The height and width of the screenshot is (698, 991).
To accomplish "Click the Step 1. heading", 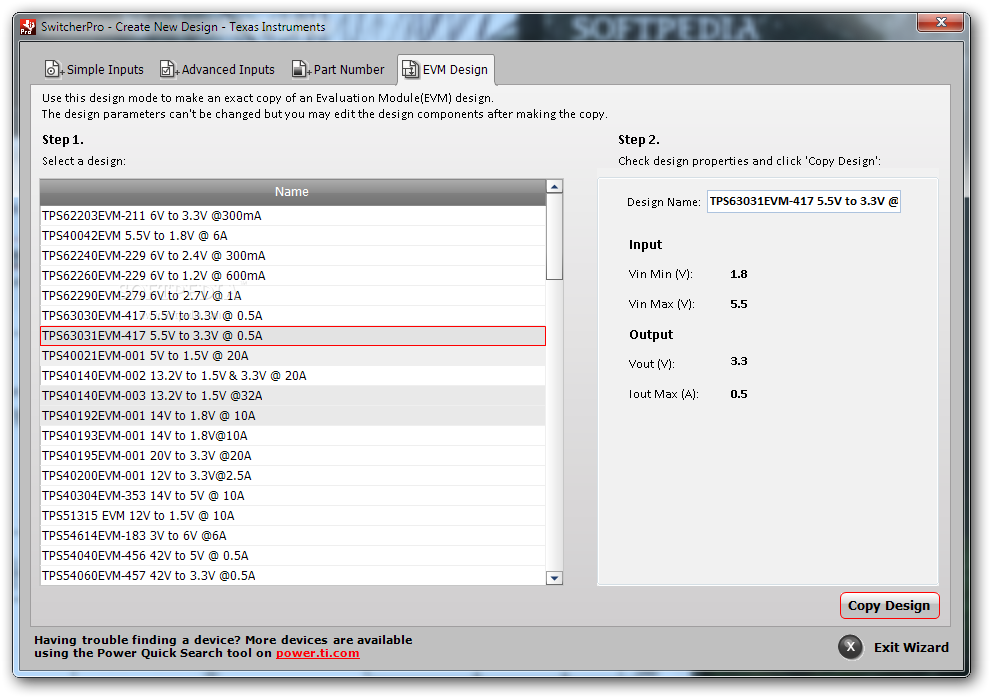I will (63, 140).
